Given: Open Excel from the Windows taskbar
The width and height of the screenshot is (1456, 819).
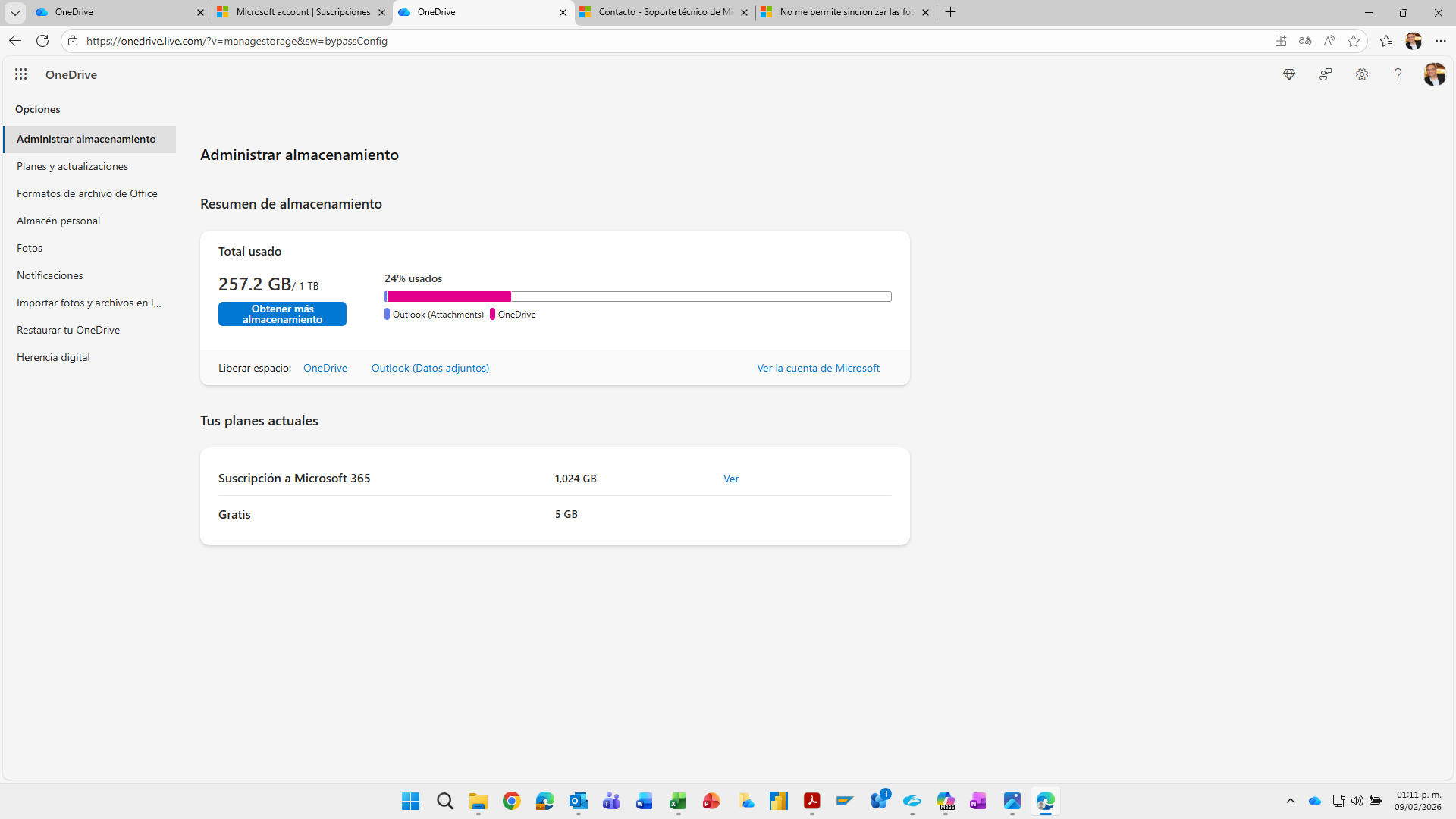Looking at the screenshot, I should click(x=677, y=801).
